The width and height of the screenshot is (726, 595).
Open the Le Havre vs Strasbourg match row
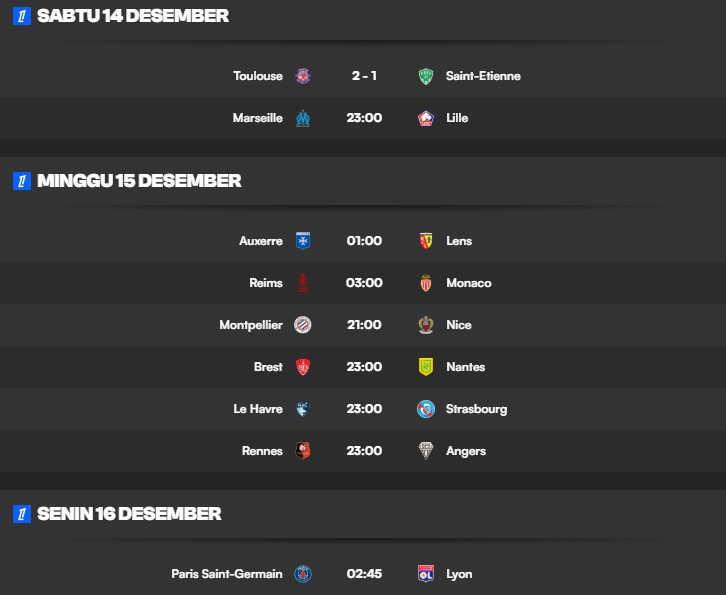[x=363, y=409]
